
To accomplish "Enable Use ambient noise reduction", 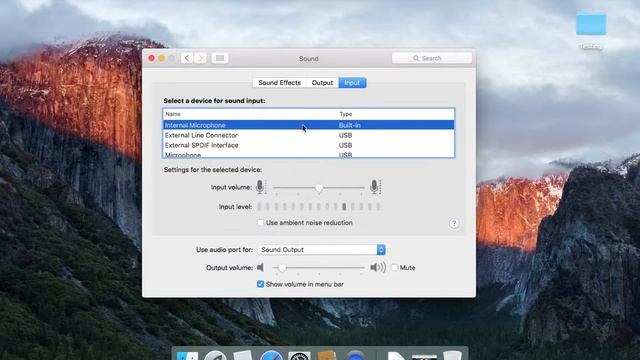I will 260,222.
